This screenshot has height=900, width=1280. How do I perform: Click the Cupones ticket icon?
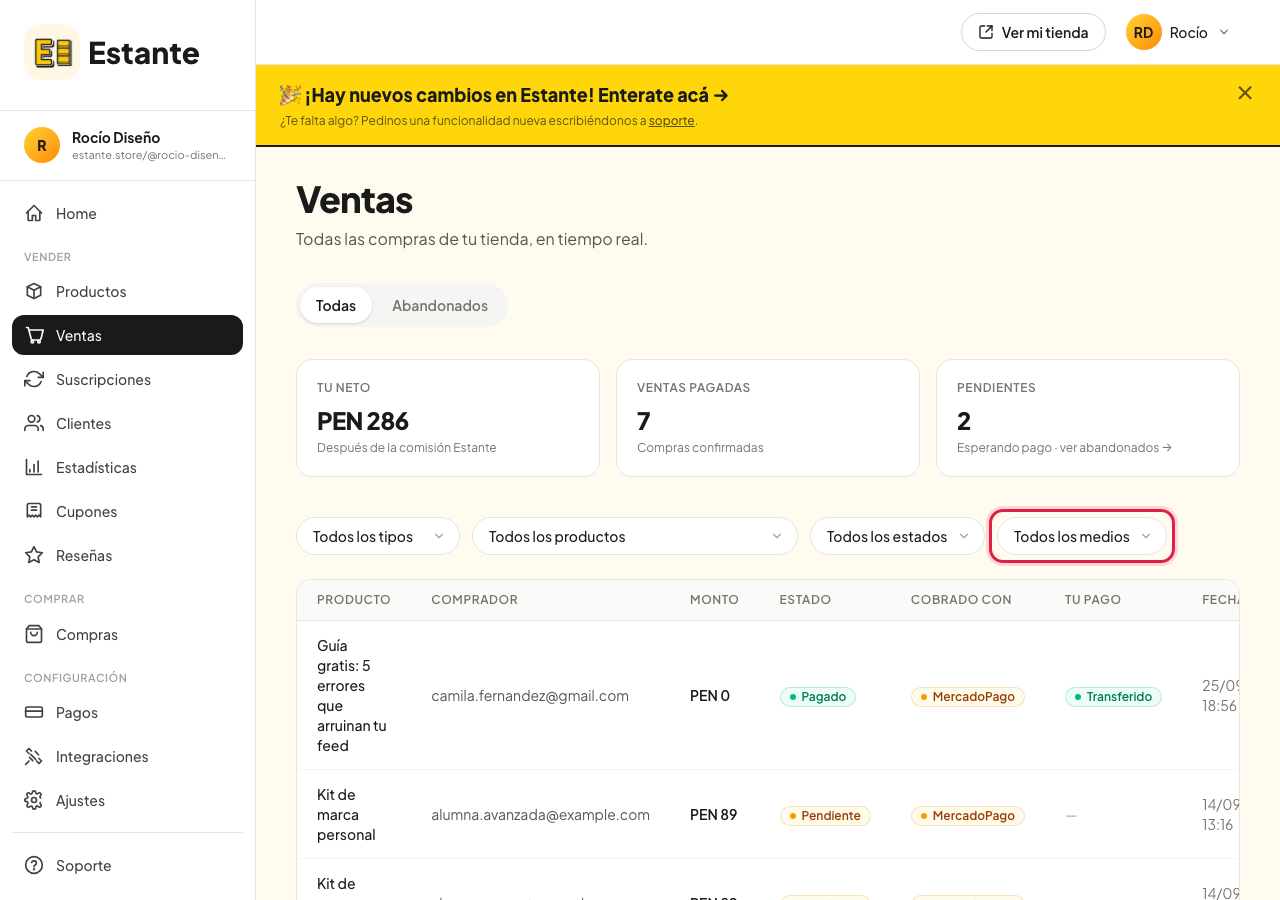pos(34,511)
